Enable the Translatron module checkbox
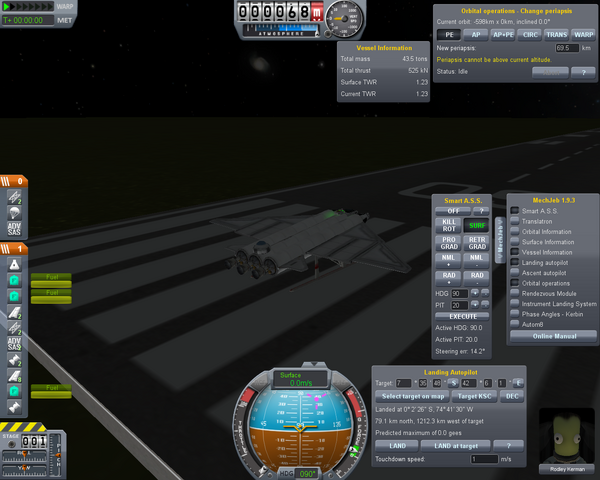Viewport: 600px width, 480px height. click(x=515, y=221)
